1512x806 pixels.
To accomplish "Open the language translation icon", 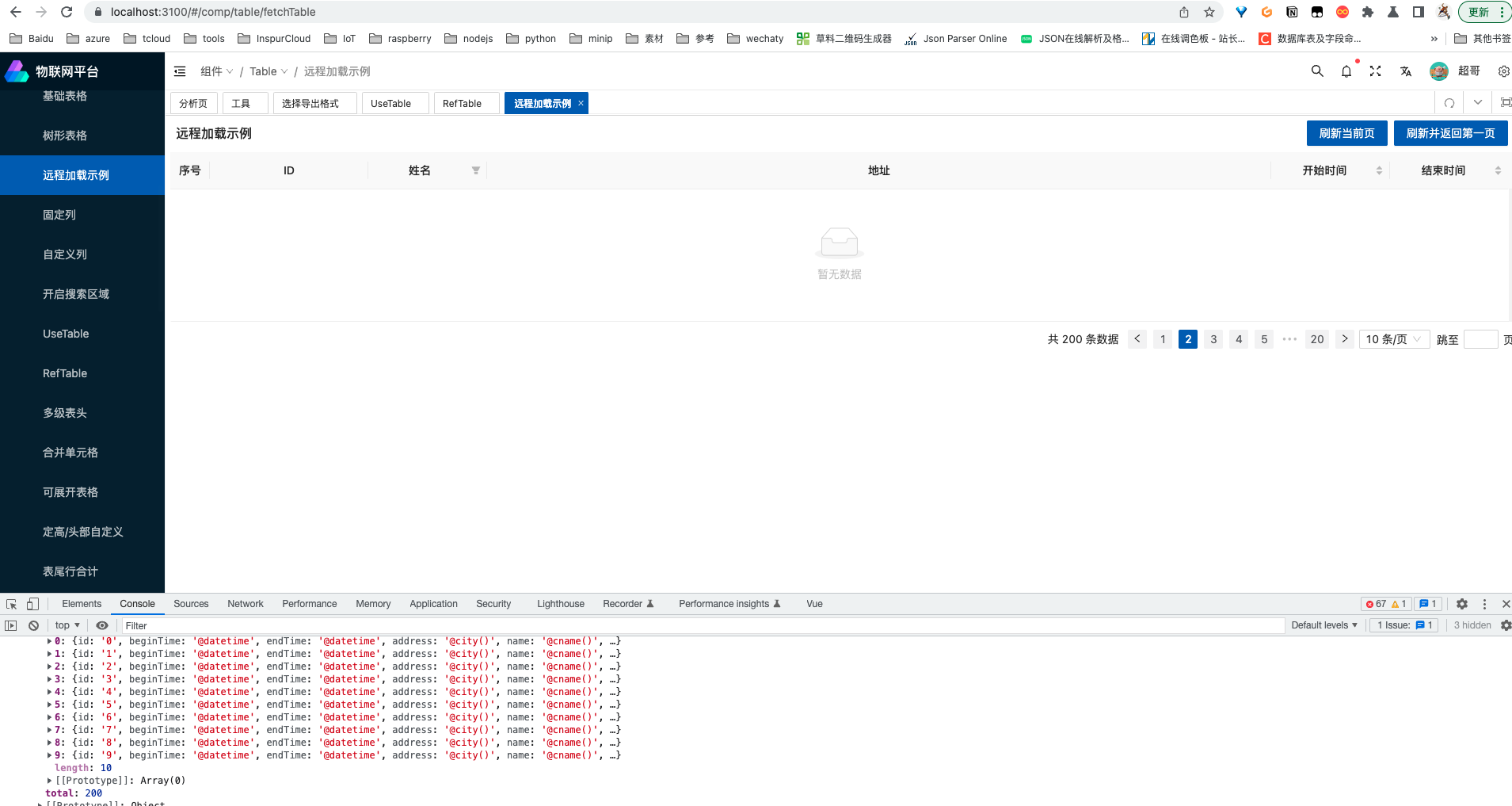I will pos(1406,71).
